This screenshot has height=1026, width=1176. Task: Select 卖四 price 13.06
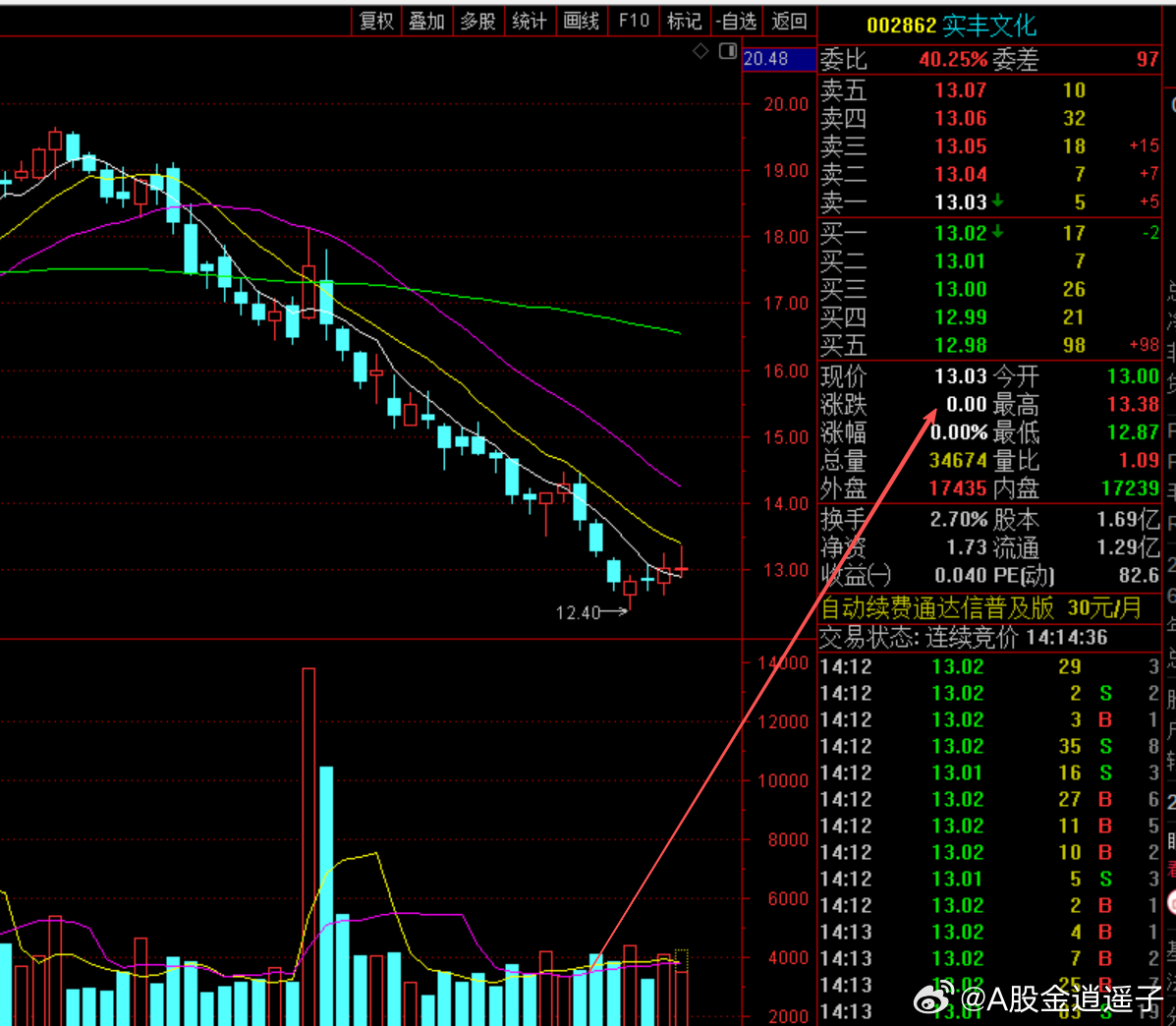click(960, 118)
